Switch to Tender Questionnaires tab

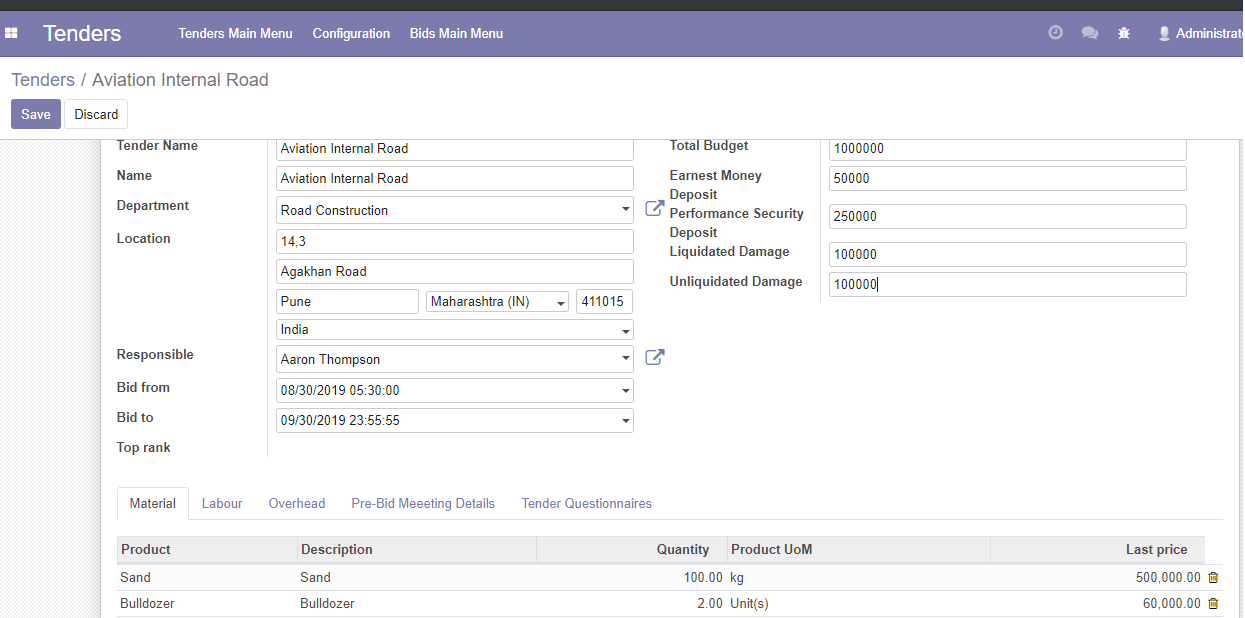tap(586, 503)
